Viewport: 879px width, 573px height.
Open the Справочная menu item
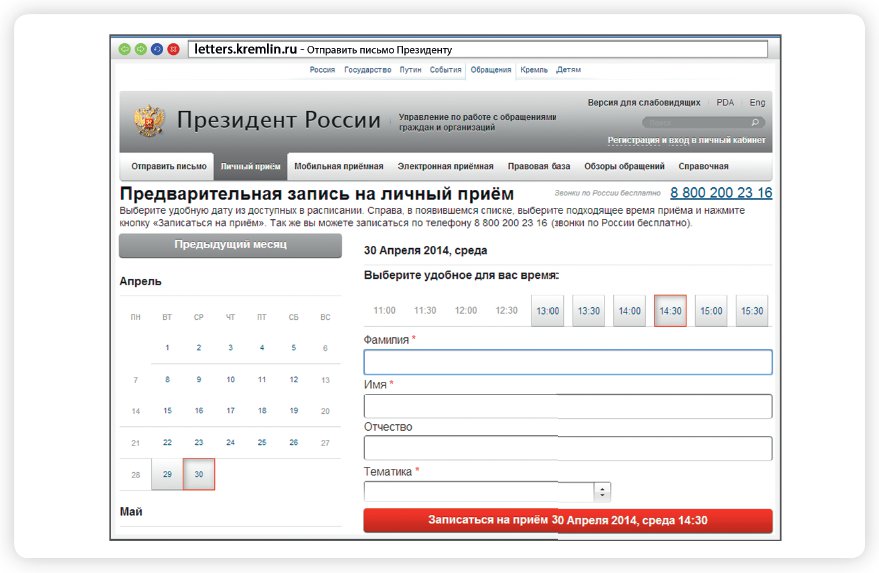point(703,167)
